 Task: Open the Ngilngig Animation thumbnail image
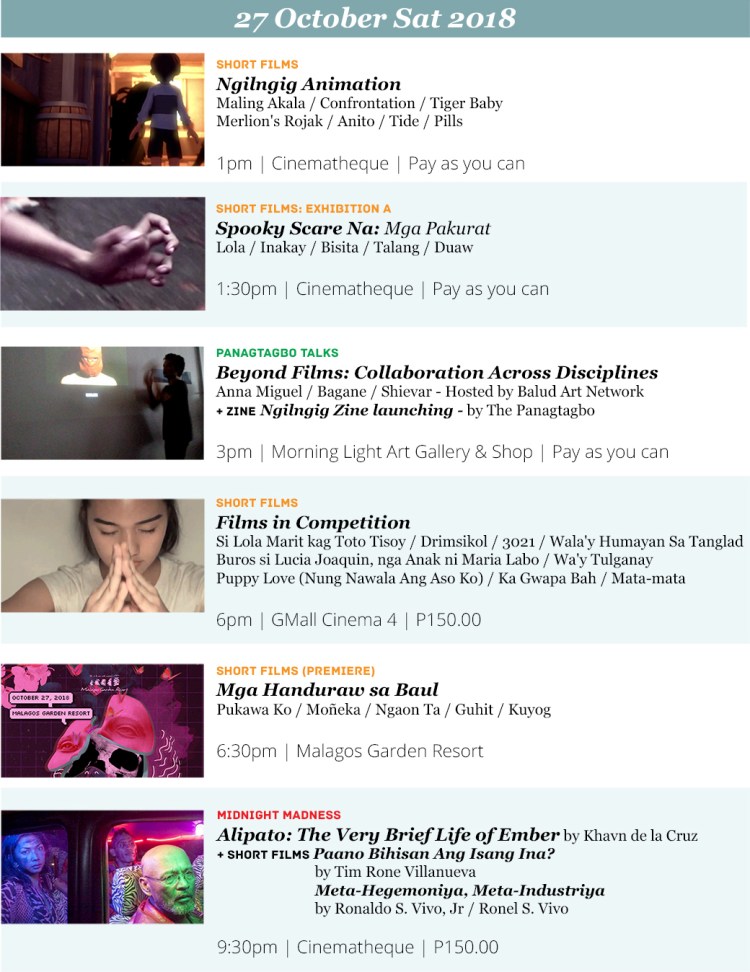(x=102, y=109)
